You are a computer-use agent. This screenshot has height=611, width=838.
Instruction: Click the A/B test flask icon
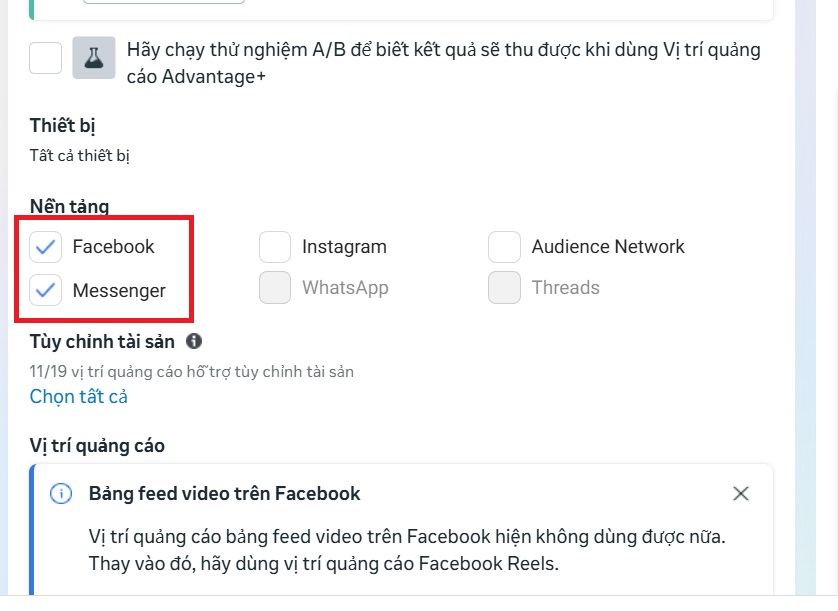[x=94, y=58]
